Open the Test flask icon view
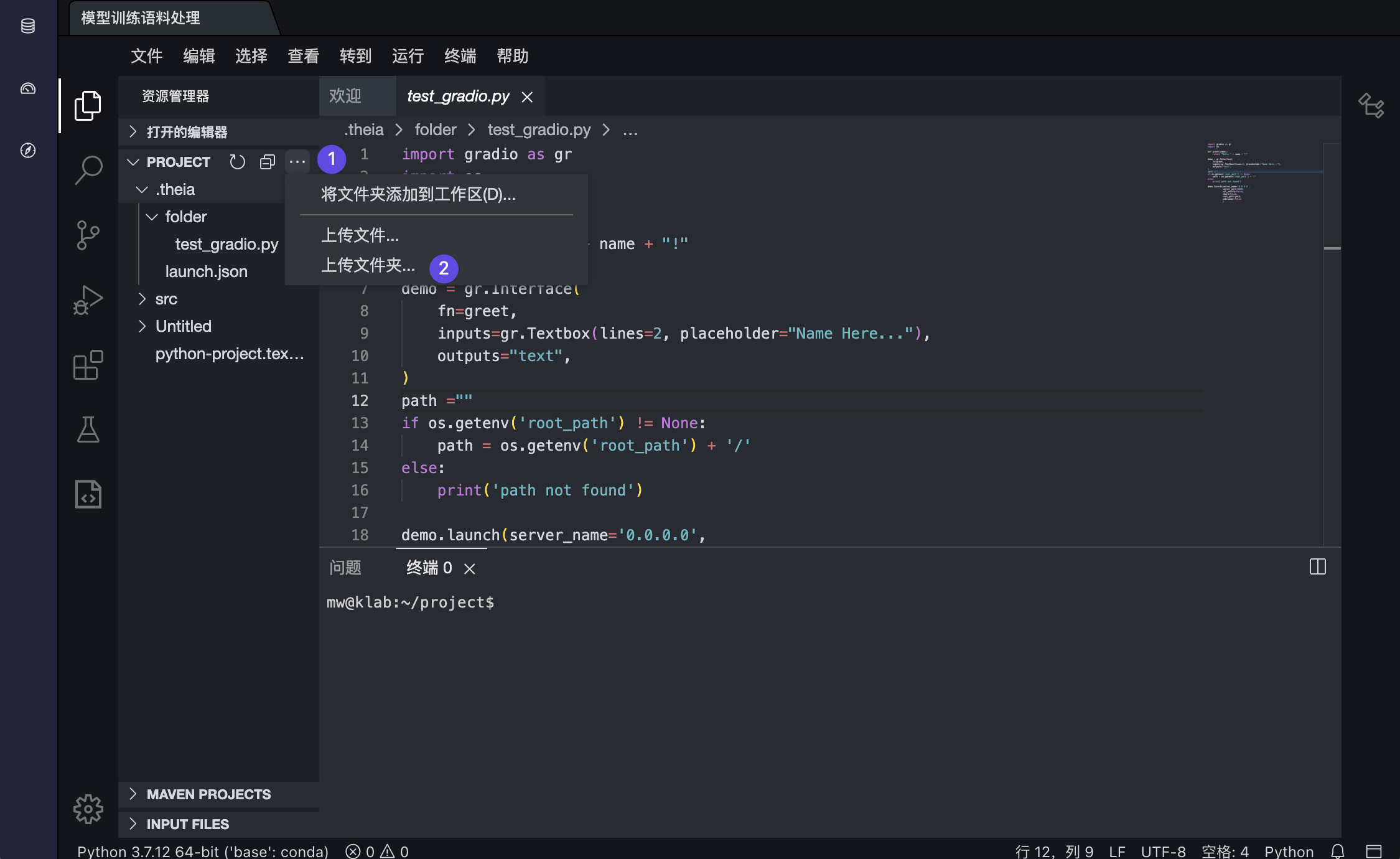 pos(88,429)
